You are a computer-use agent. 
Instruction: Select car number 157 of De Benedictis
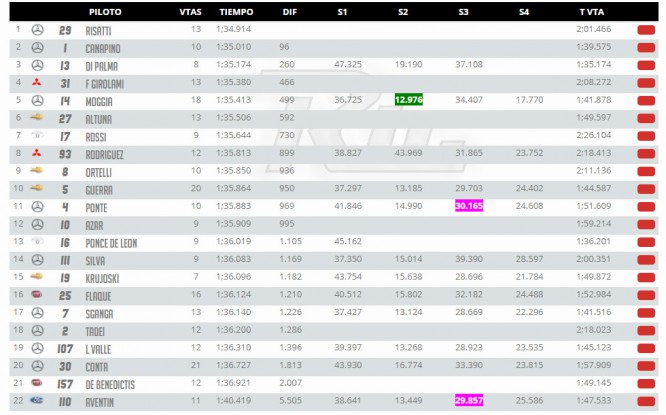(65, 384)
